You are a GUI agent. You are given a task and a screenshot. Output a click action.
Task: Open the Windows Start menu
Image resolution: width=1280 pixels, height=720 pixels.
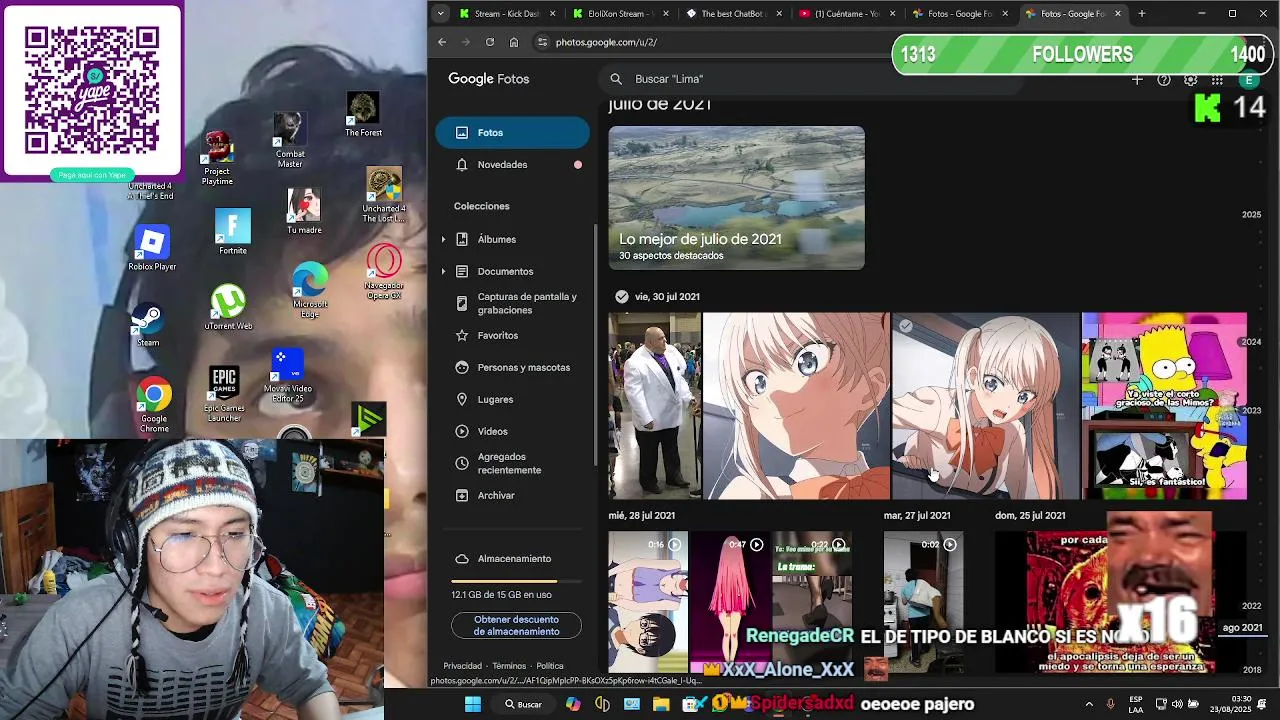[x=473, y=704]
